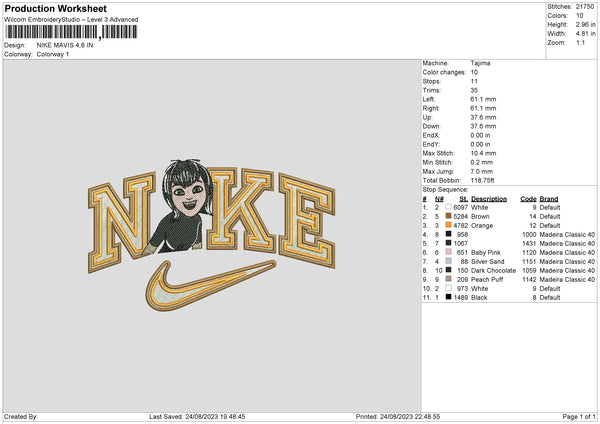The image size is (600, 424).
Task: Click 'Printed: 24/08/2023 22.48.55' footer text
Action: click(x=398, y=416)
